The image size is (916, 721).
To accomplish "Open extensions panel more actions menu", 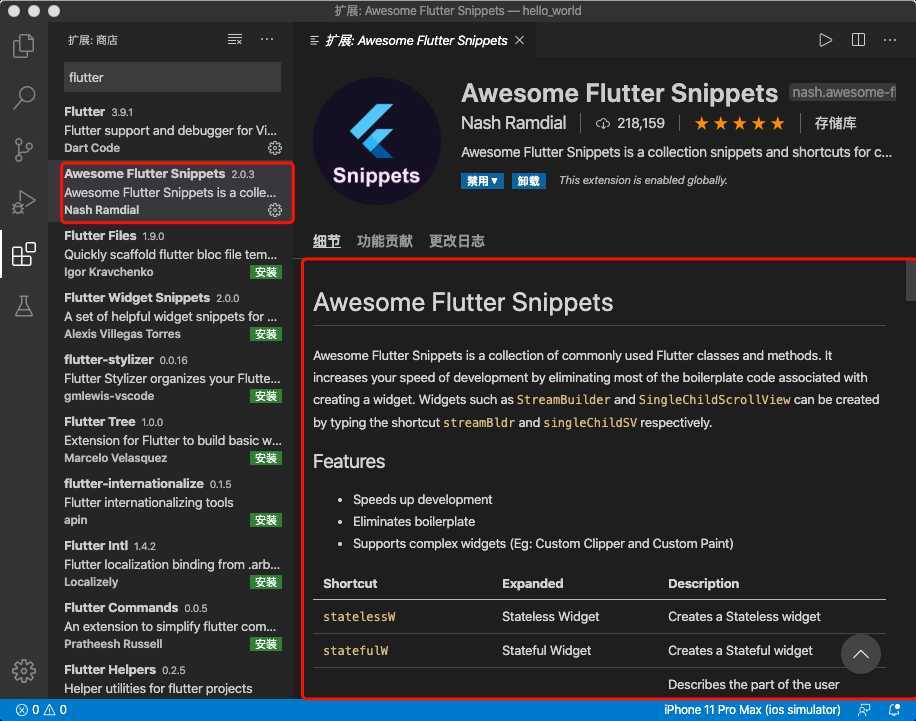I will point(267,40).
